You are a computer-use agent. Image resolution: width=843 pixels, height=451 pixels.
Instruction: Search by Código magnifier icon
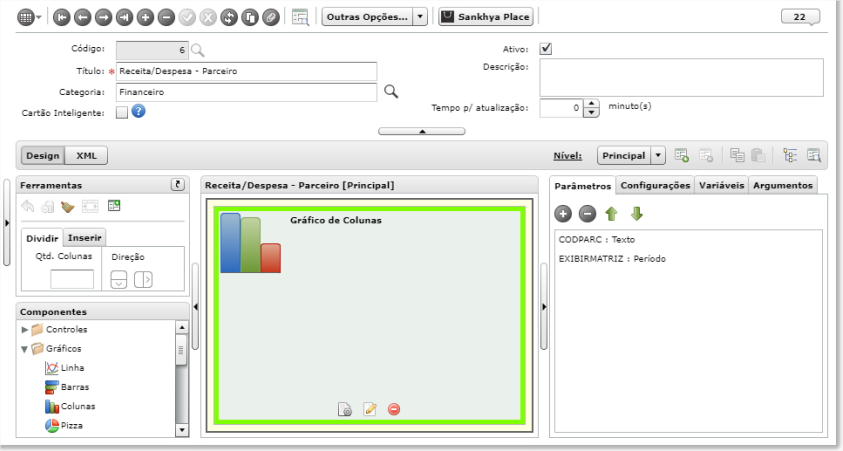point(198,51)
